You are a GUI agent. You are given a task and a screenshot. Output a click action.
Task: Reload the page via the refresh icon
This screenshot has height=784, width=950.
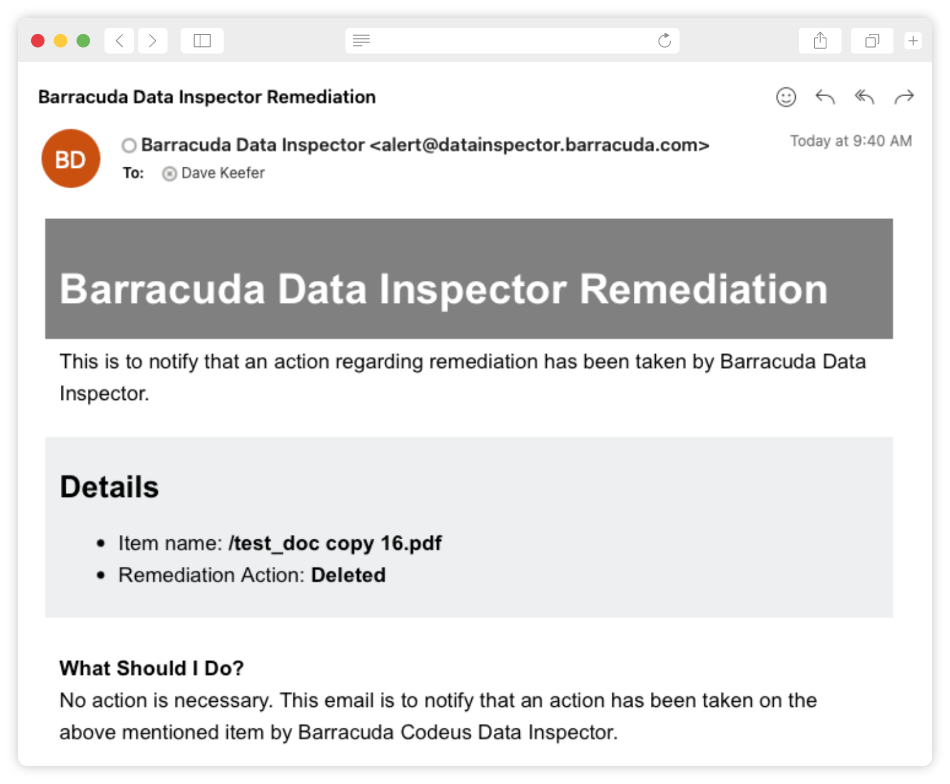[x=664, y=40]
